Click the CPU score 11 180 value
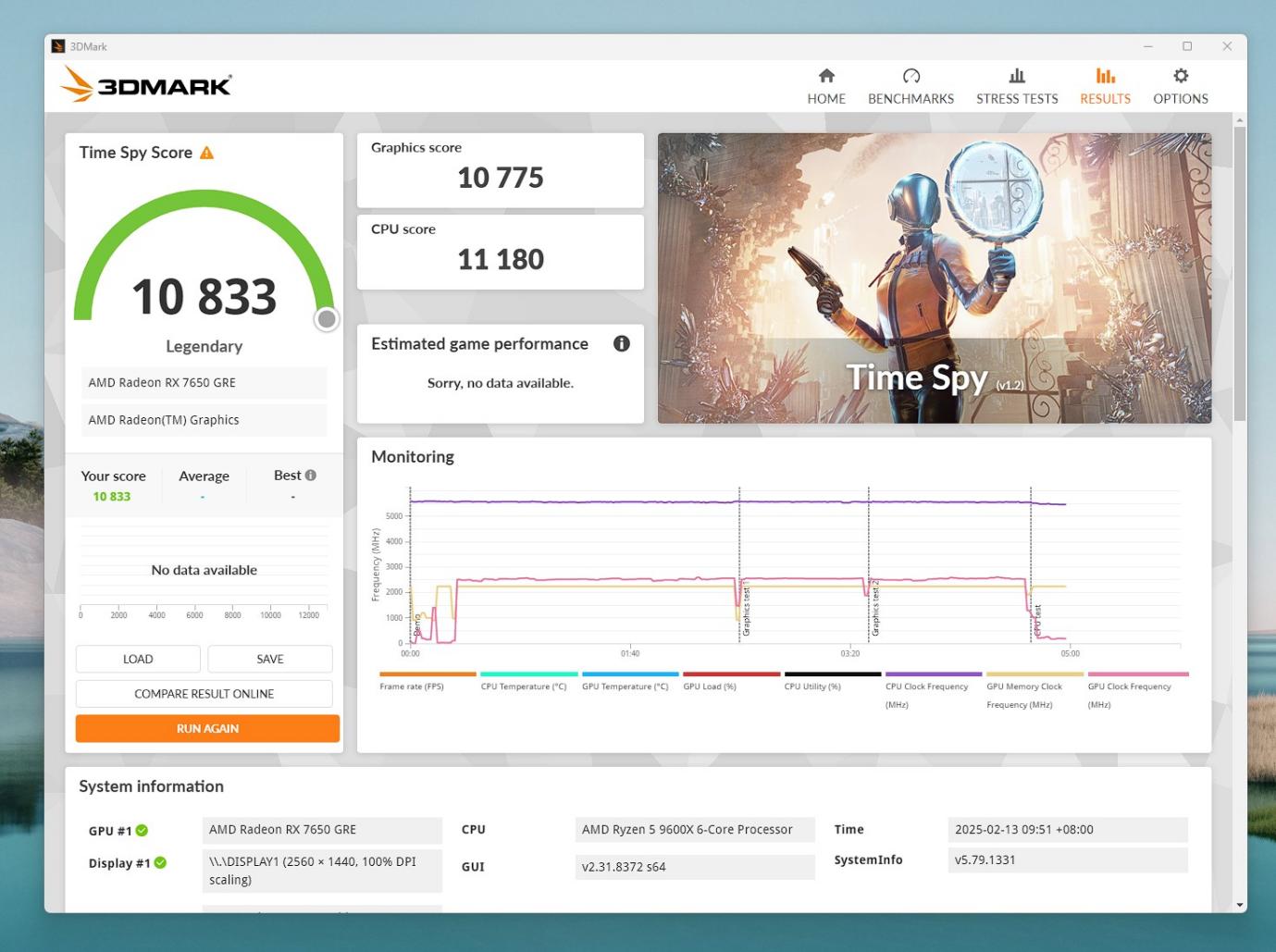The height and width of the screenshot is (952, 1276). pos(501,259)
